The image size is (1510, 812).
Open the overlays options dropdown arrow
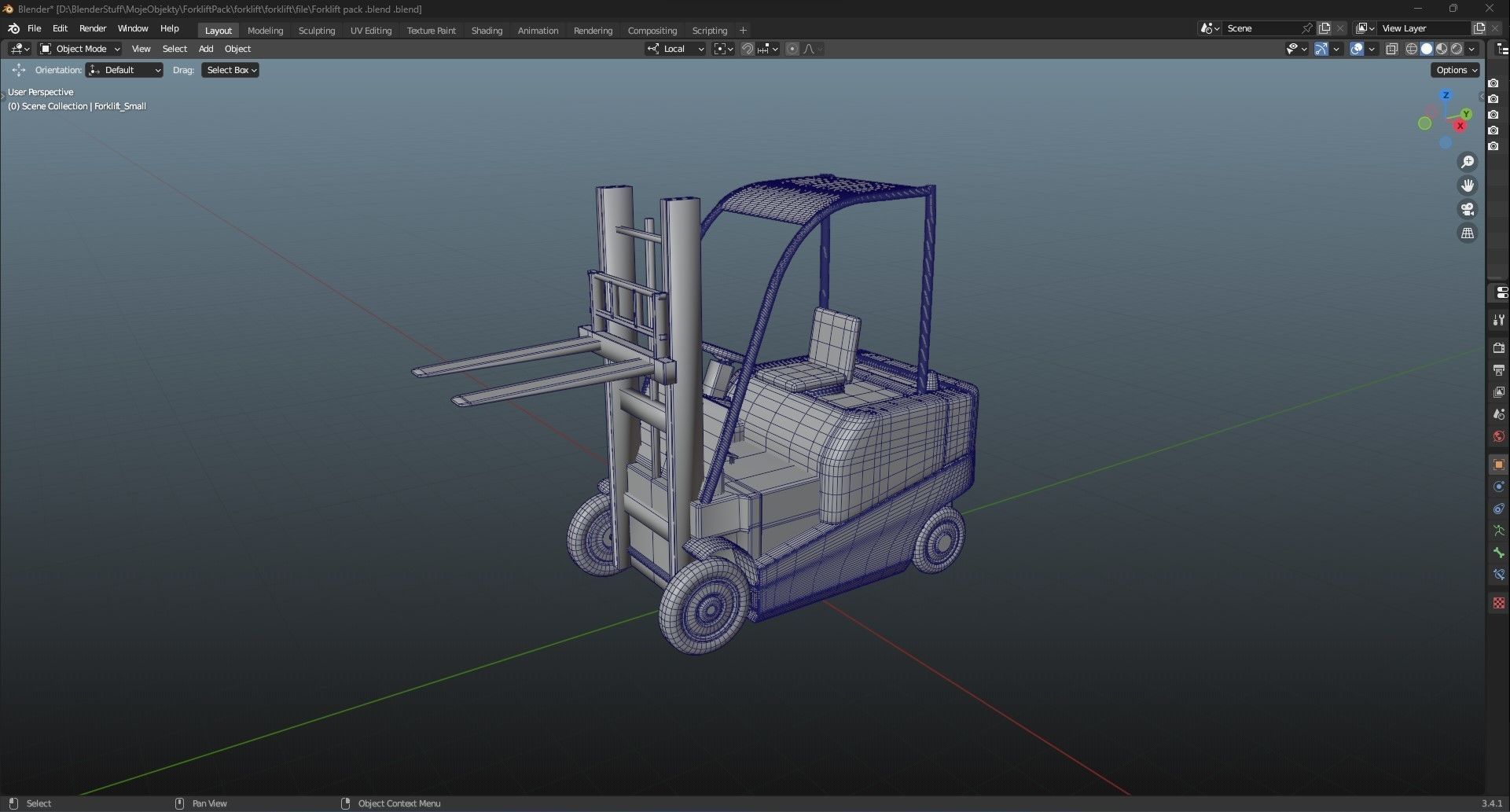[1372, 49]
